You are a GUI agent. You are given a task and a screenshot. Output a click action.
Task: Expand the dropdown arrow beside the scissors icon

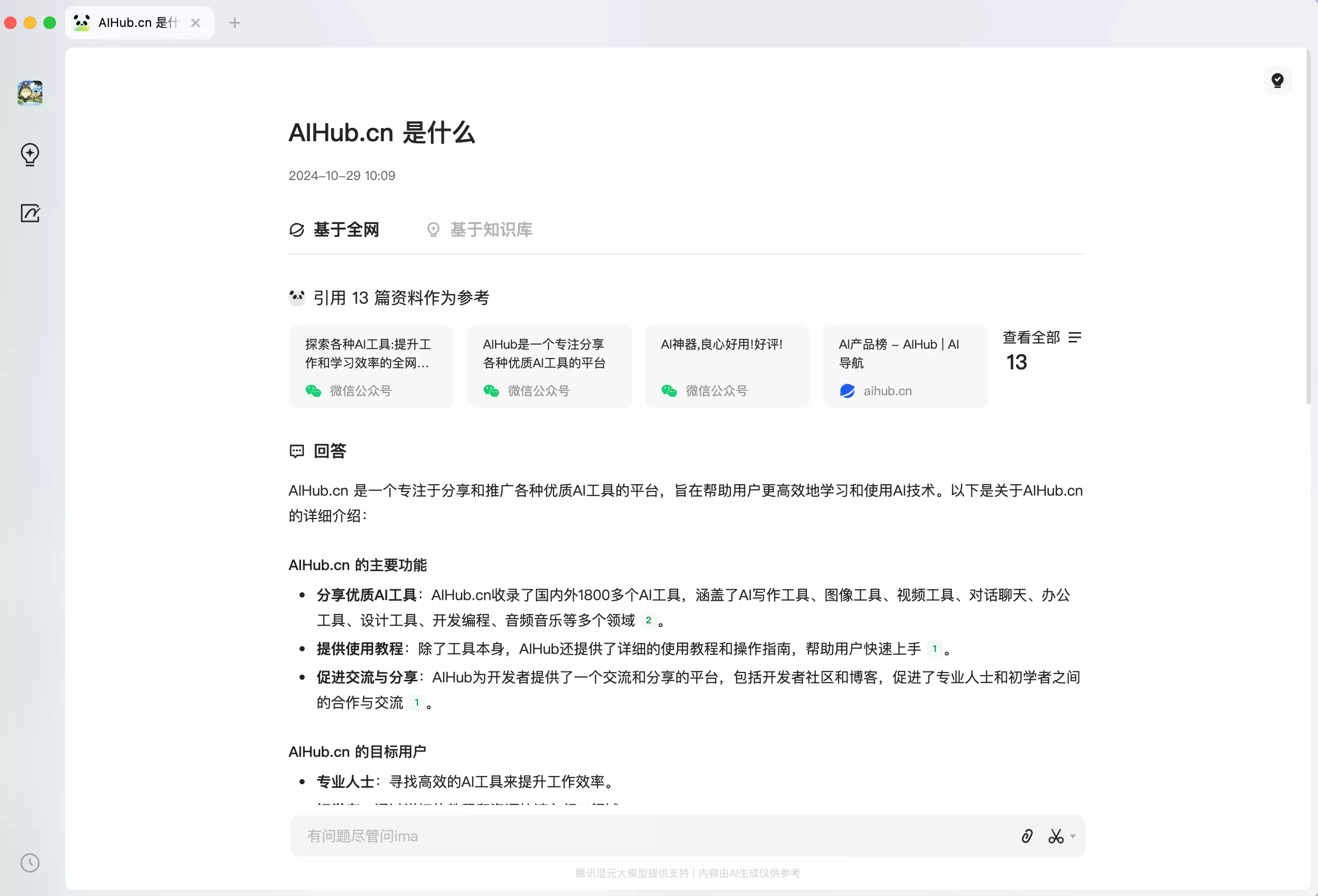pos(1072,836)
